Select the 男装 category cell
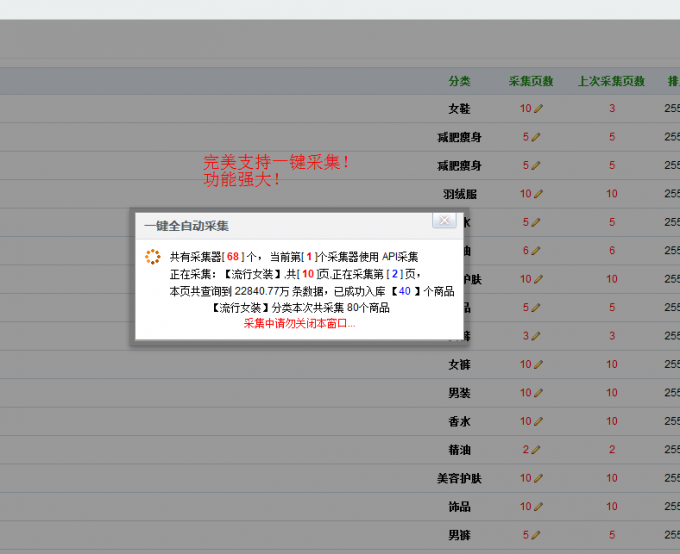The width and height of the screenshot is (680, 554). [459, 393]
